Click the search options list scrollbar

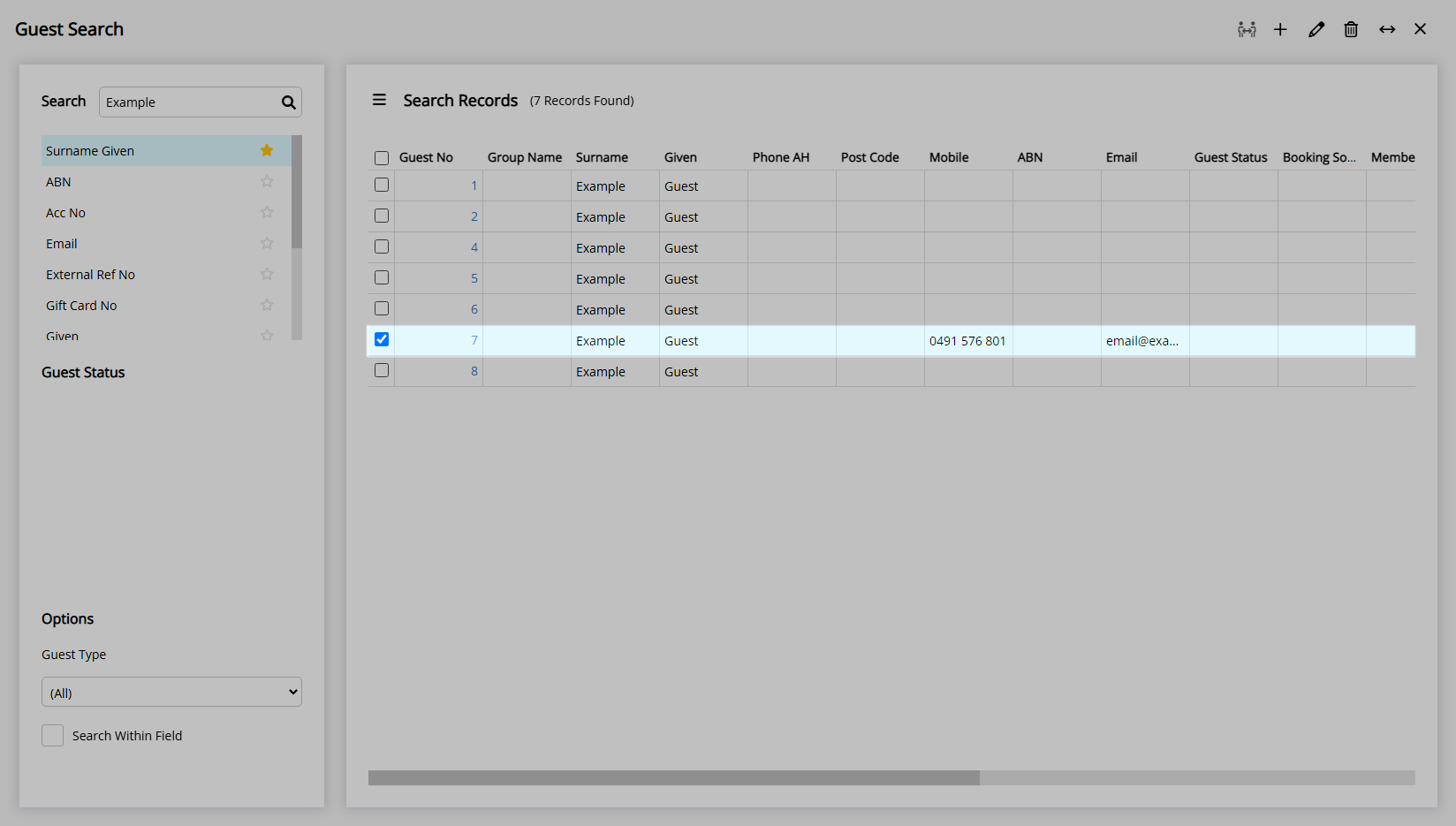(297, 192)
